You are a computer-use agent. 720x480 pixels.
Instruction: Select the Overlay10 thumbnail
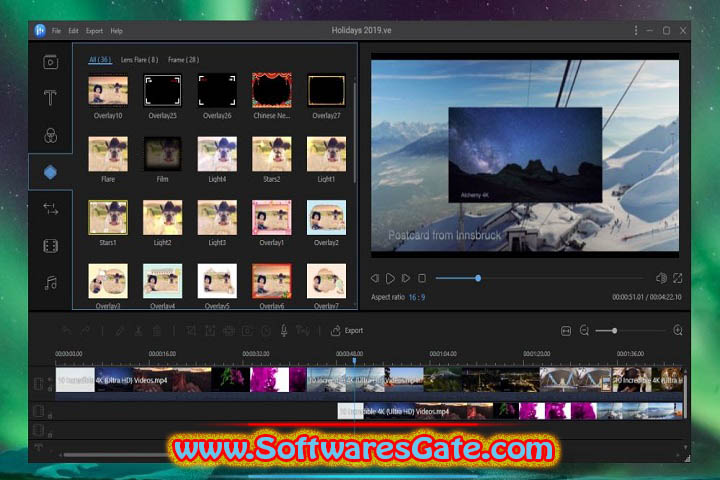pyautogui.click(x=108, y=90)
